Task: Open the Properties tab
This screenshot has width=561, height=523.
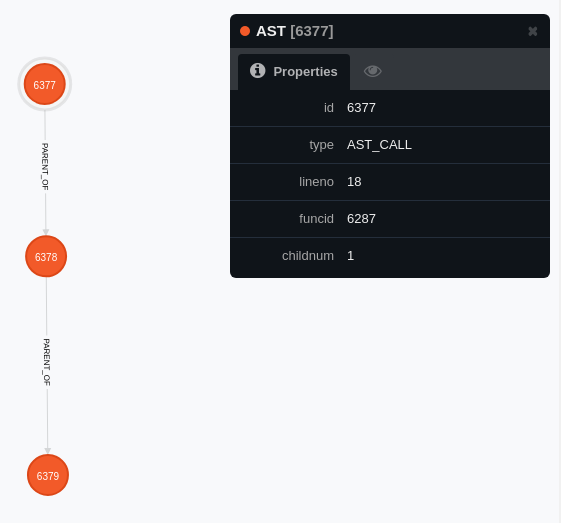Action: [294, 72]
